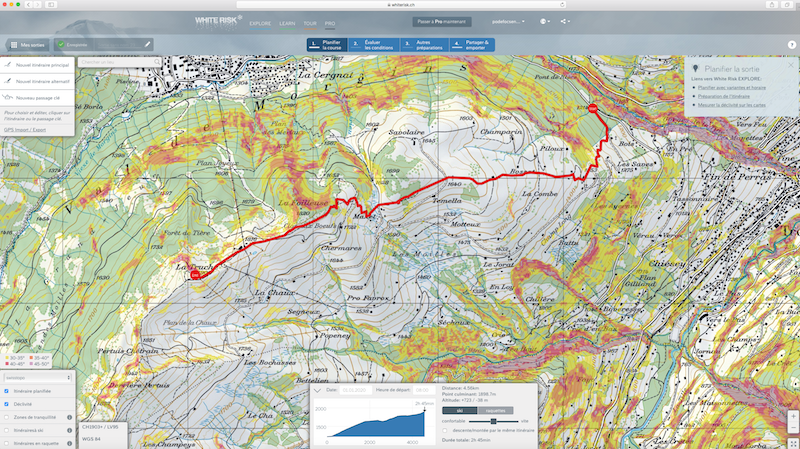
Task: Enable the Zones de tranquillité layer
Action: [8, 417]
